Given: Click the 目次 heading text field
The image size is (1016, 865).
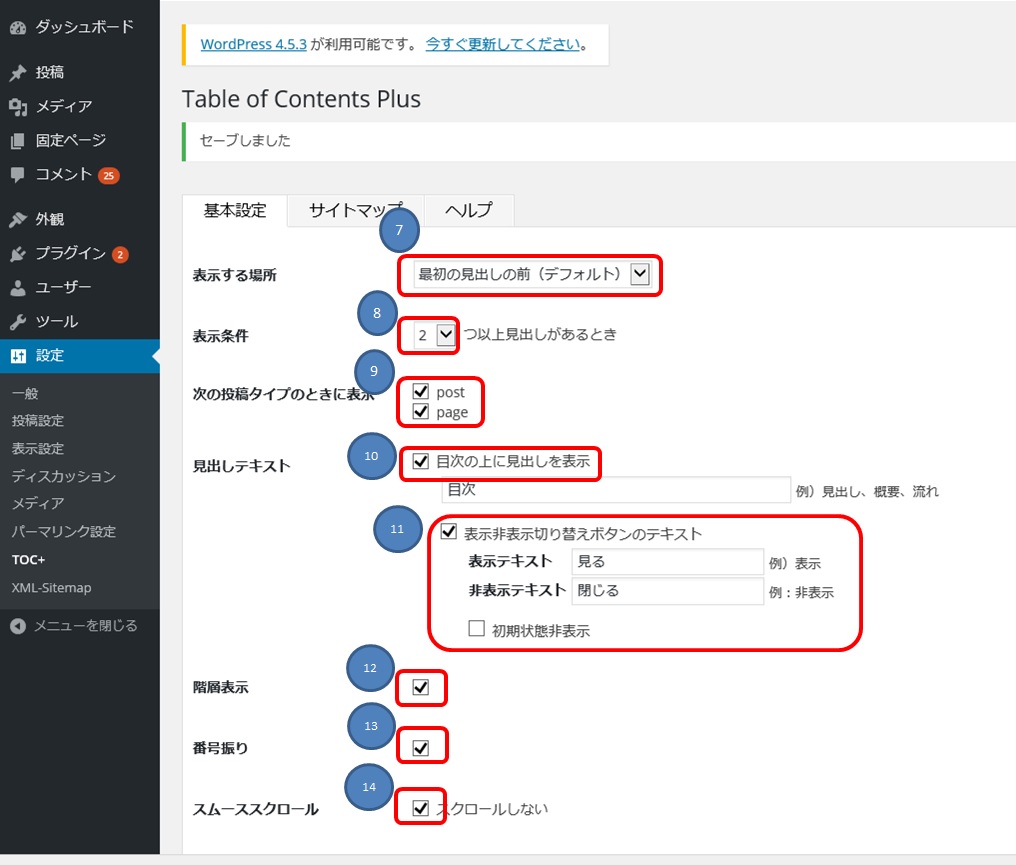Looking at the screenshot, I should (x=617, y=489).
